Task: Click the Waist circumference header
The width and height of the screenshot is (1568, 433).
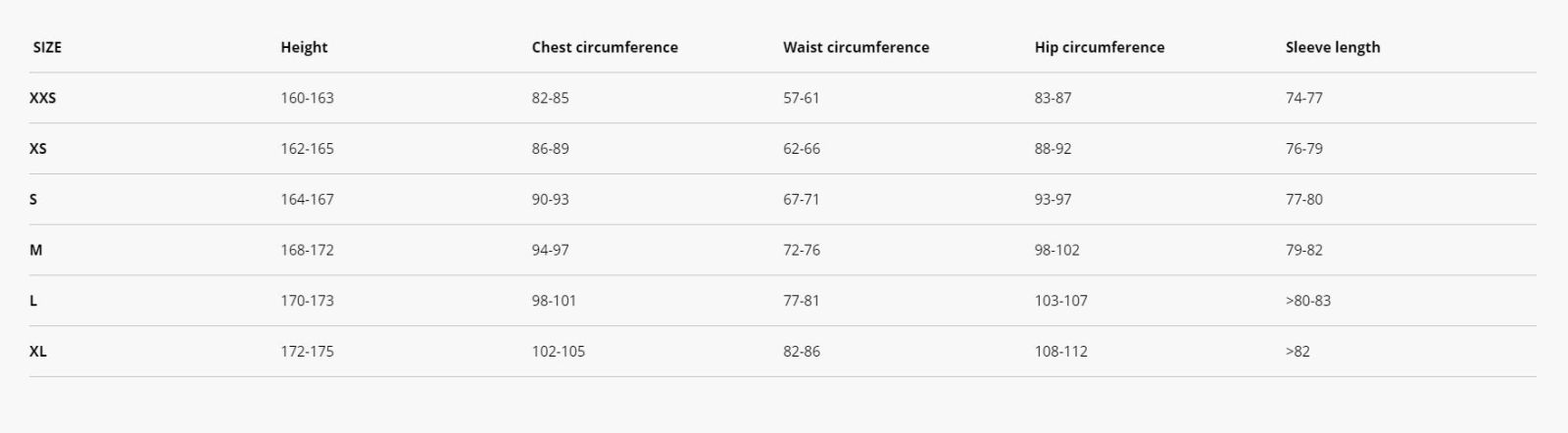Action: click(x=856, y=47)
